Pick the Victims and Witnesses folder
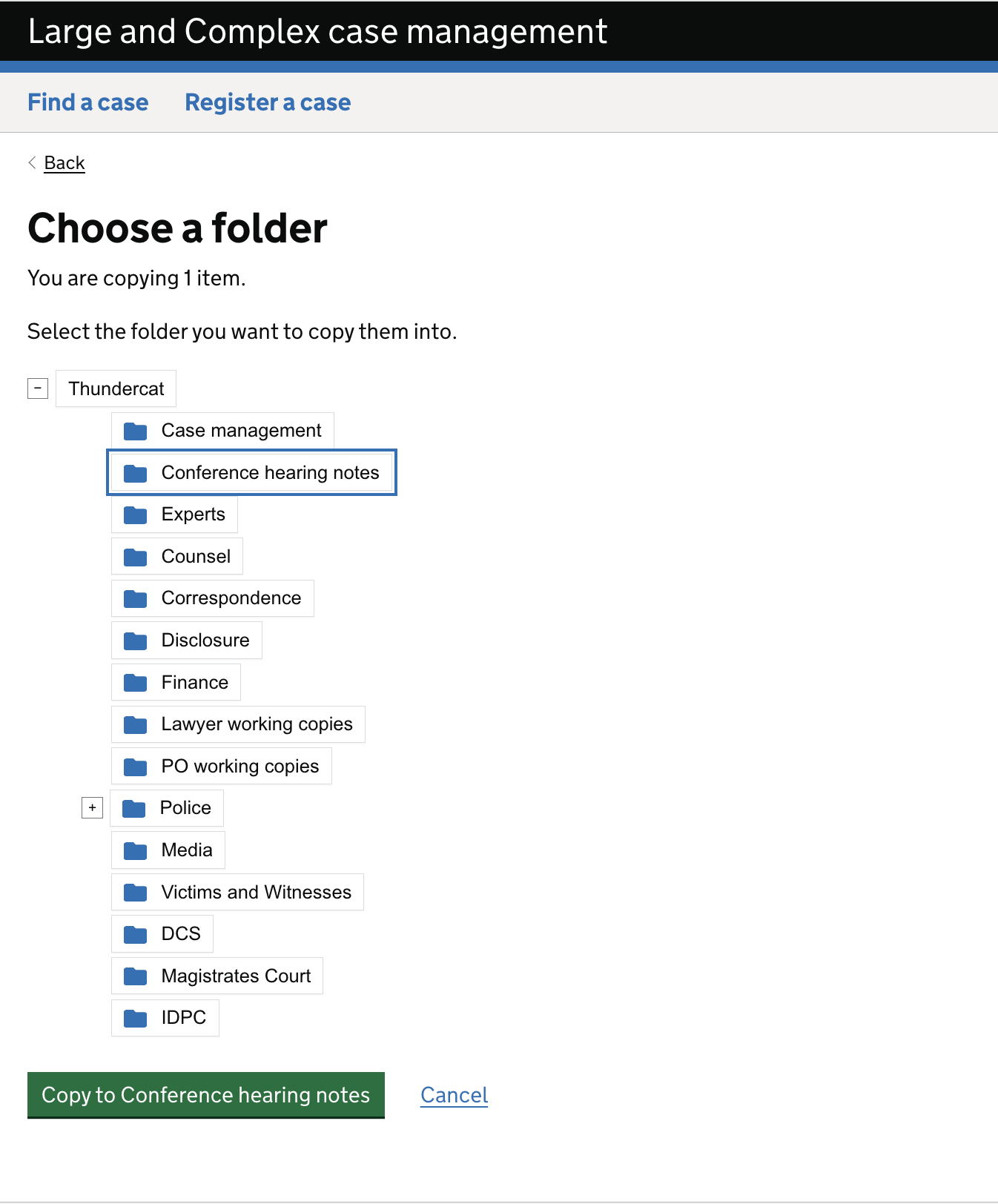Viewport: 998px width, 1204px height. coord(256,892)
